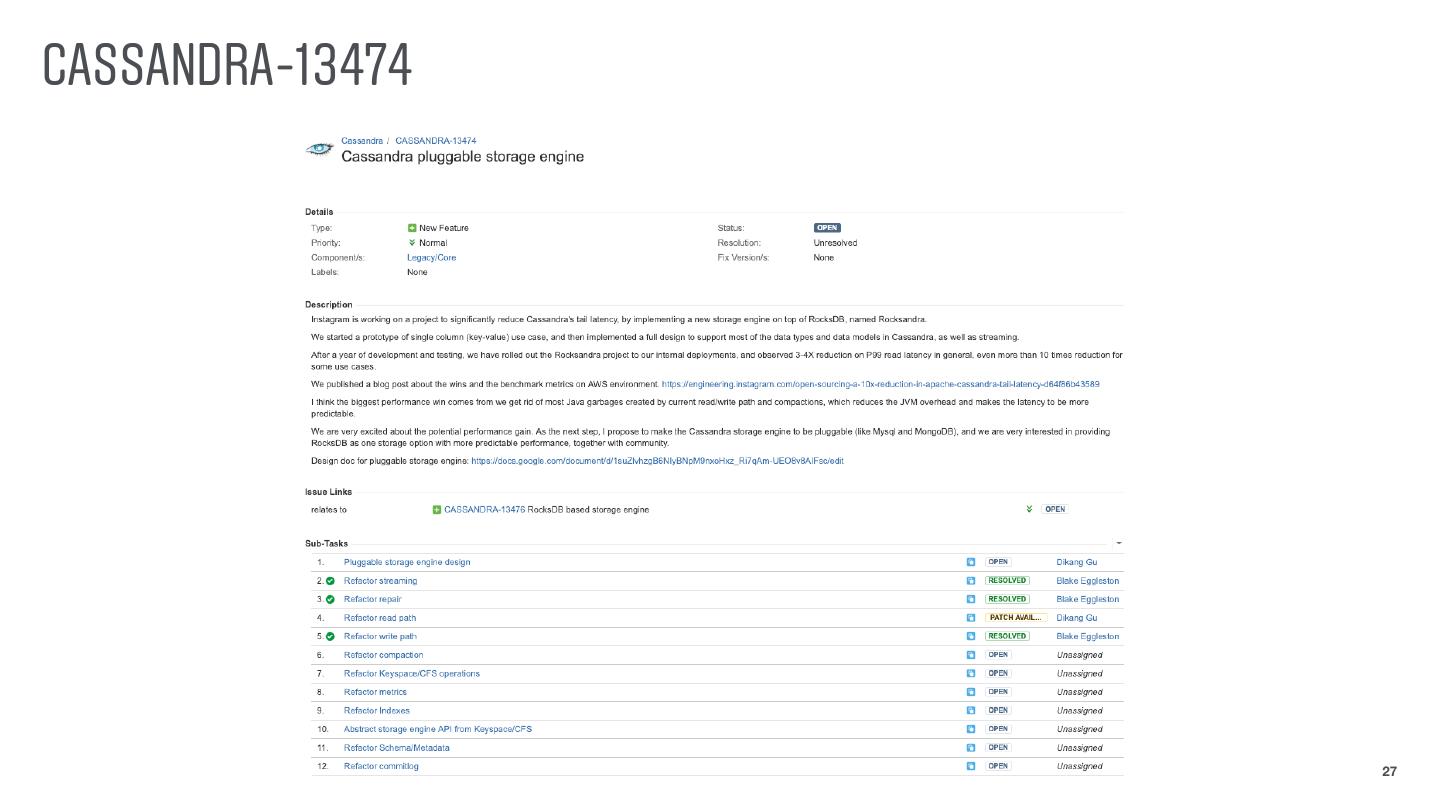Click the sub-task icon for Refactor read path

click(970, 618)
